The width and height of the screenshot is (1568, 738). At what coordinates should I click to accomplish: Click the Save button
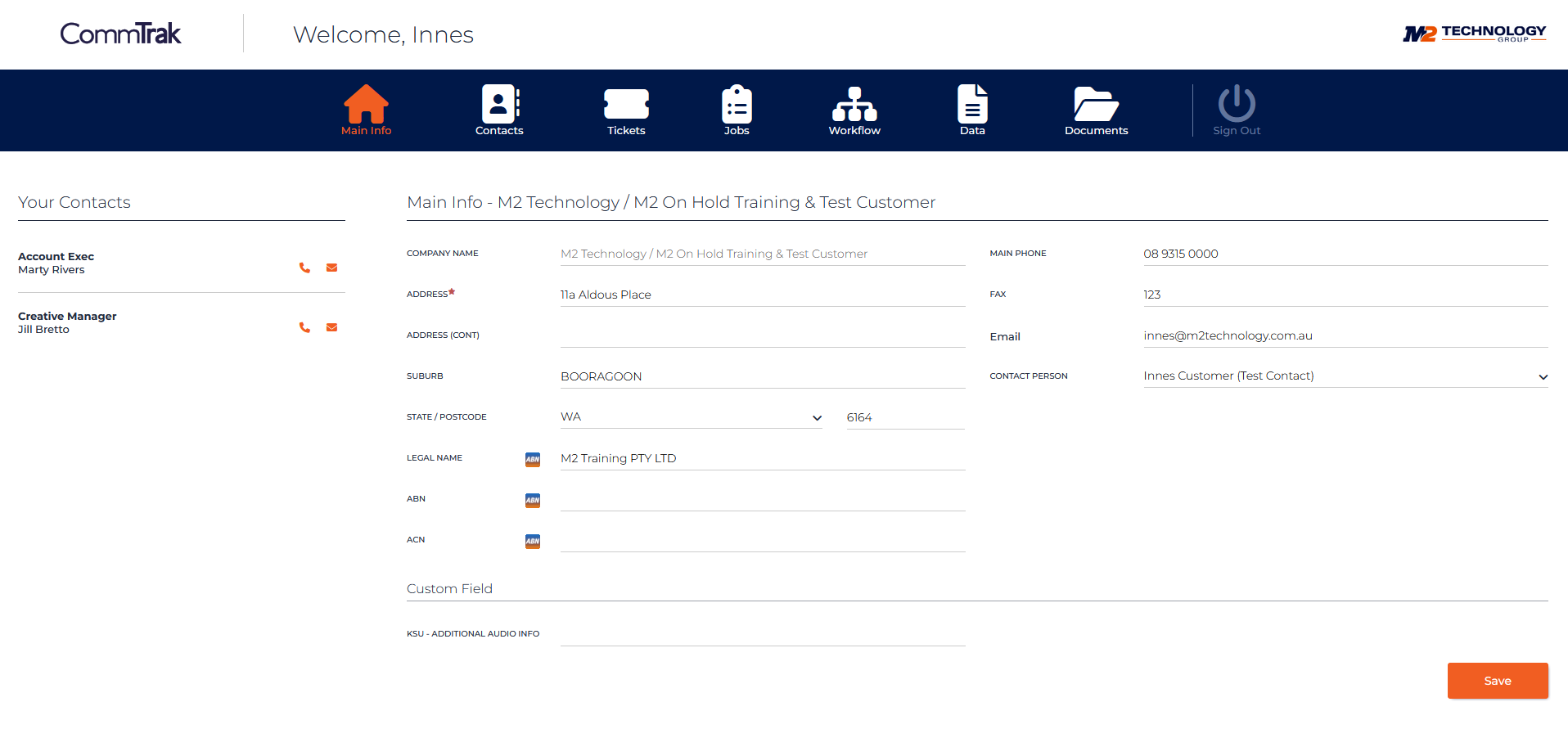tap(1498, 681)
